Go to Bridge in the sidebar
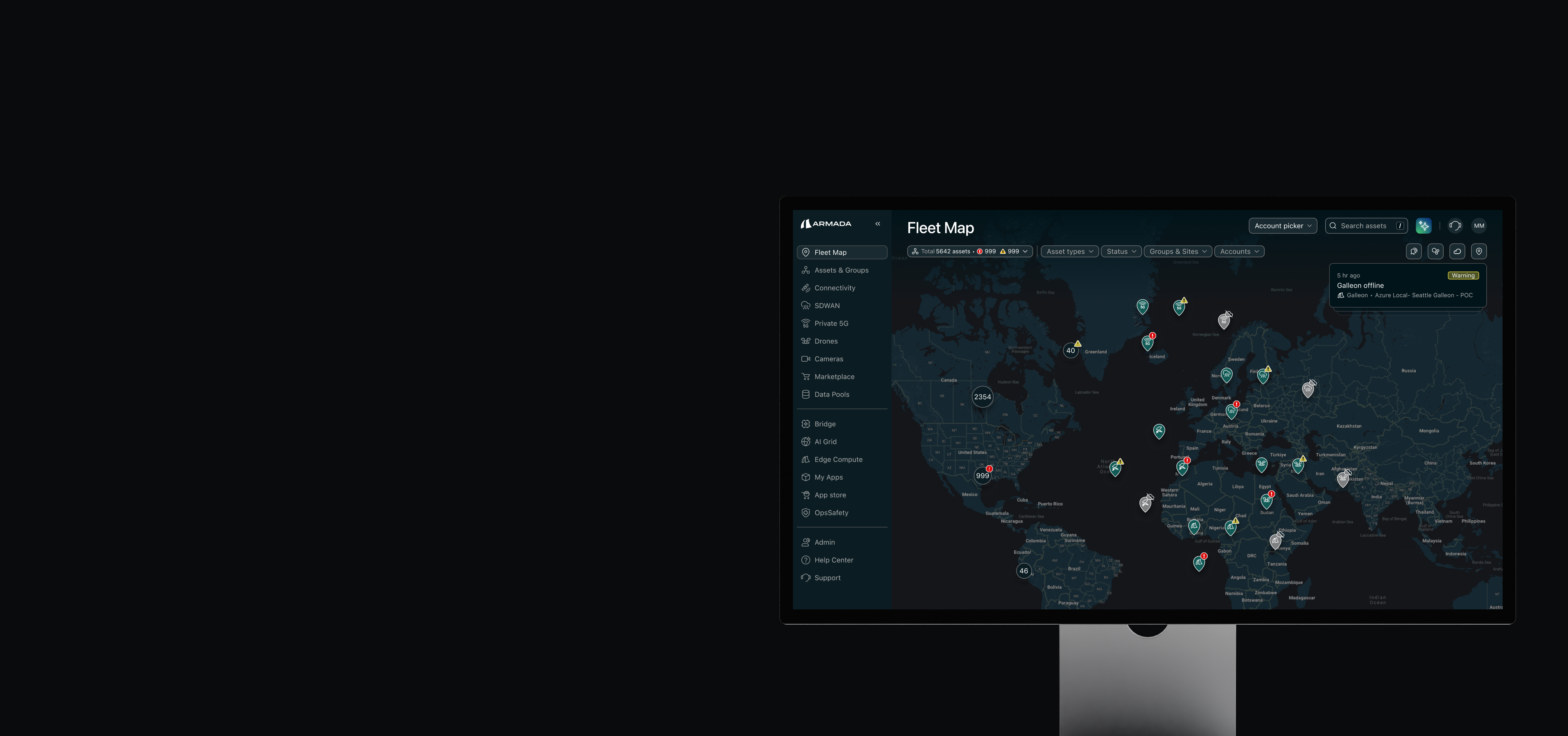The image size is (1568, 736). [x=842, y=424]
